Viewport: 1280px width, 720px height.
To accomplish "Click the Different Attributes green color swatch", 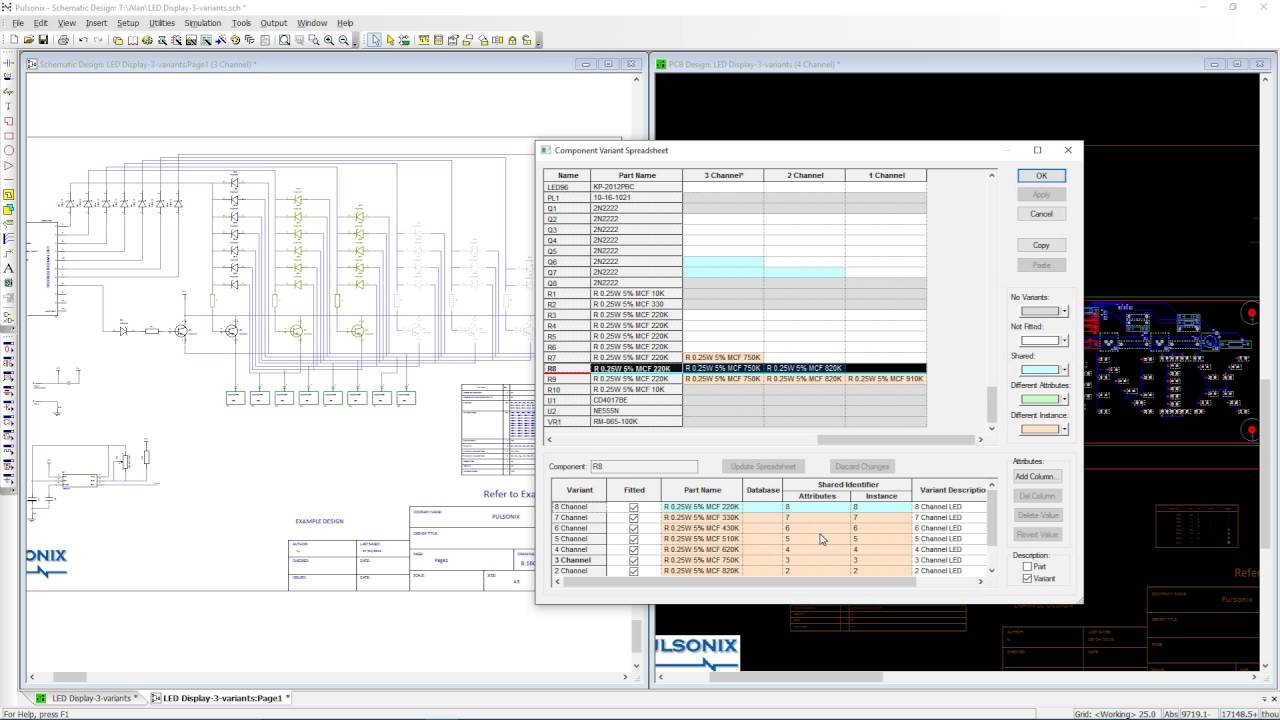I will click(x=1039, y=399).
